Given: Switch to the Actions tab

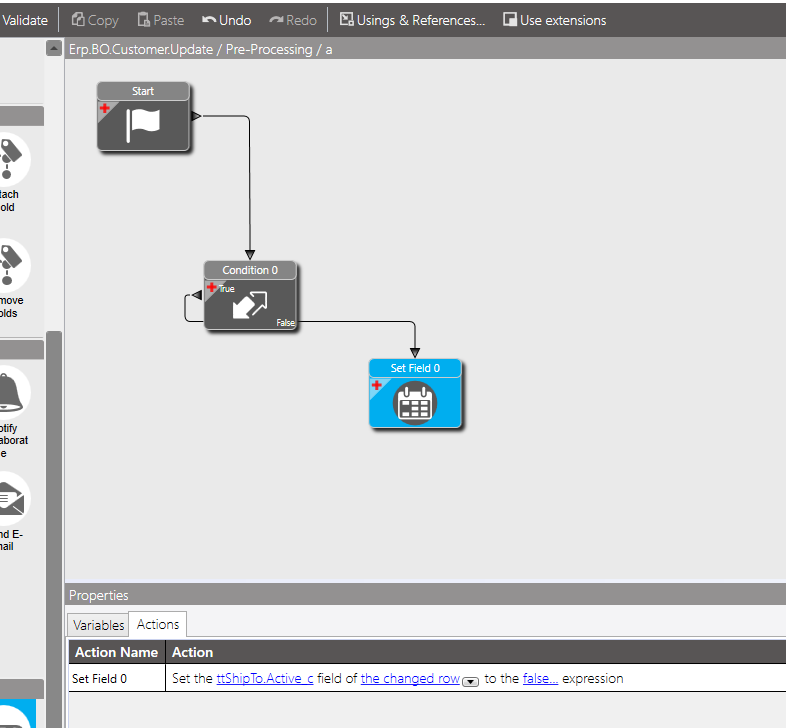Looking at the screenshot, I should tap(158, 624).
